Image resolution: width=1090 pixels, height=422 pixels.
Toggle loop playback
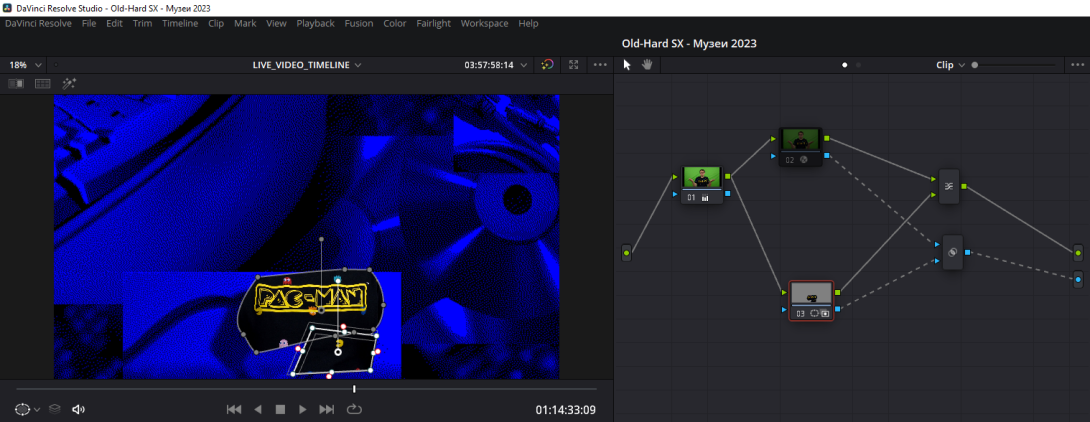coord(355,409)
